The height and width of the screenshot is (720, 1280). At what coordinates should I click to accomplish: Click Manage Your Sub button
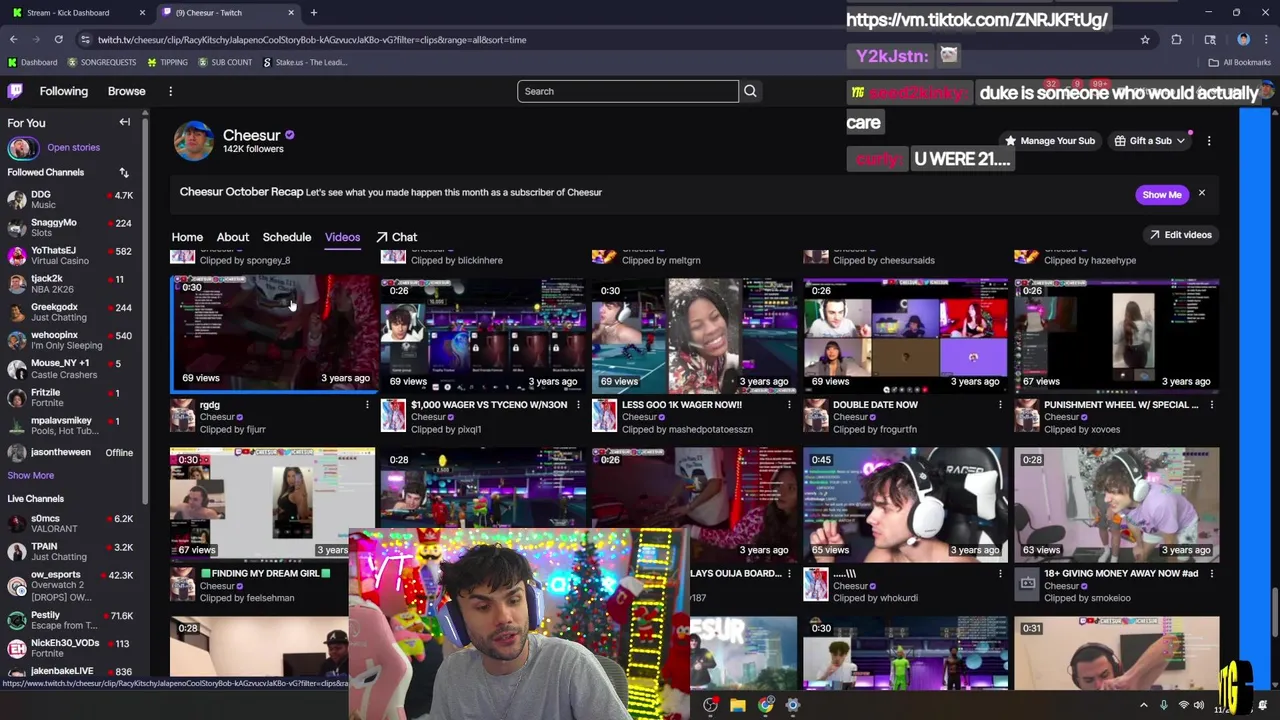(1049, 141)
